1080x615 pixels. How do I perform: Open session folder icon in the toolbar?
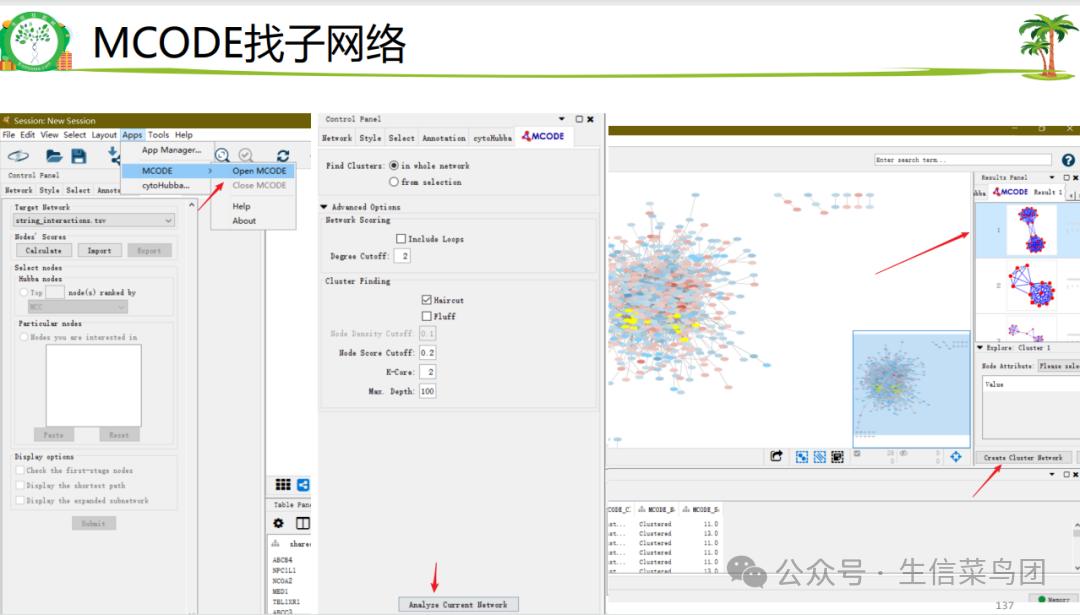coord(54,156)
